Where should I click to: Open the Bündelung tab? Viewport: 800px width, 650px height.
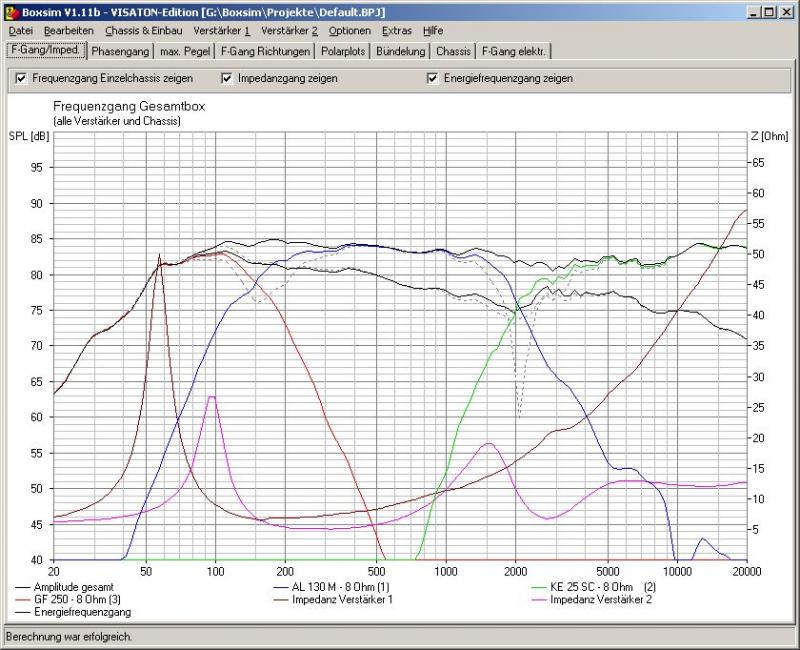[402, 51]
